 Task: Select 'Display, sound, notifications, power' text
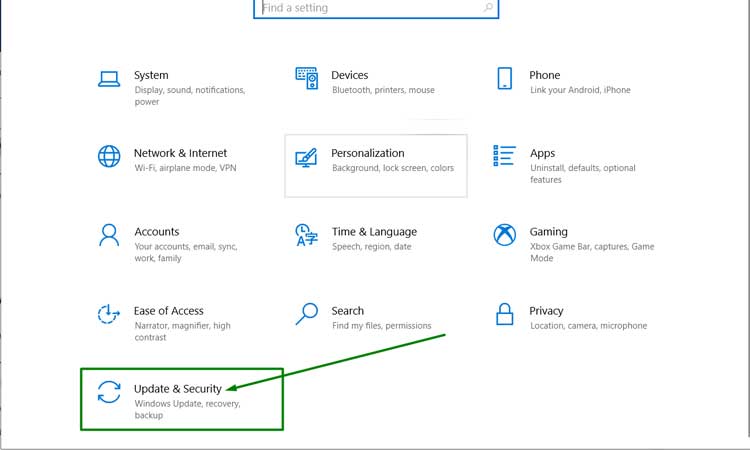pyautogui.click(x=190, y=96)
